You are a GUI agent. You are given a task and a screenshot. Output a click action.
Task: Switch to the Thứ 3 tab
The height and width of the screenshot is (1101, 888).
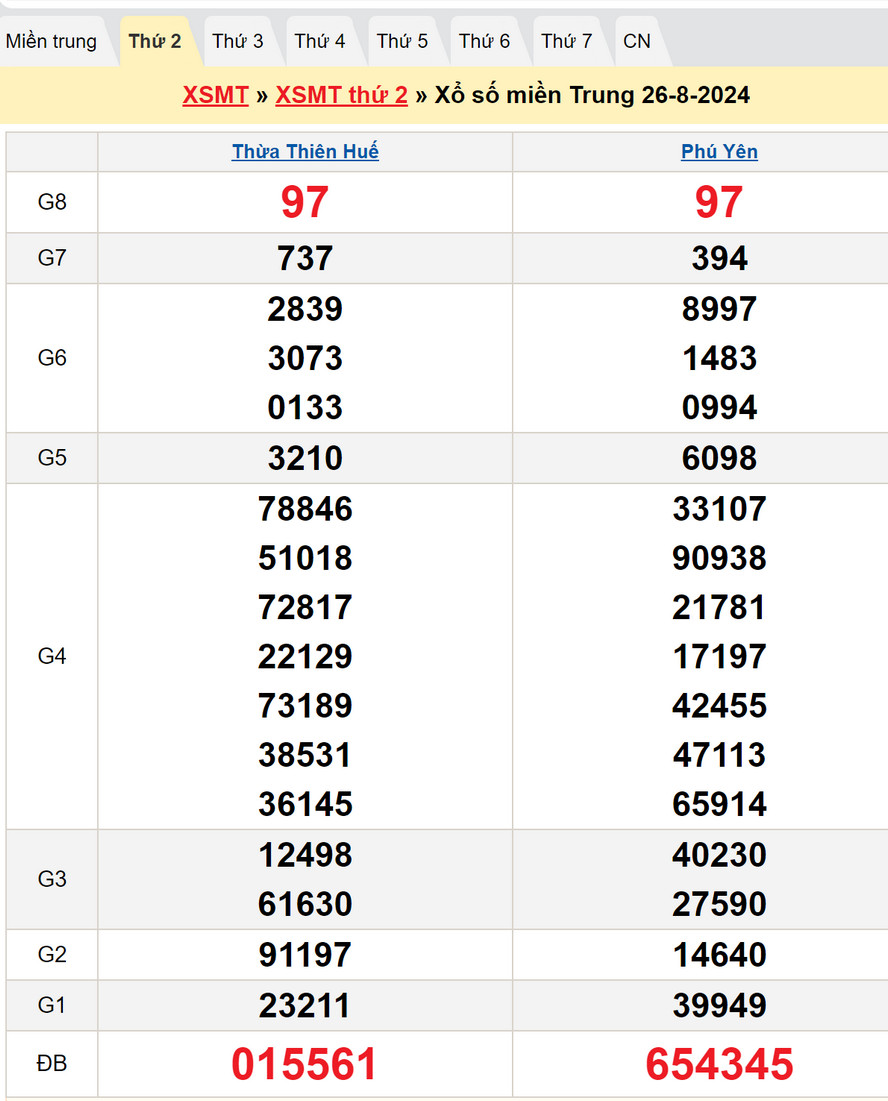[238, 42]
